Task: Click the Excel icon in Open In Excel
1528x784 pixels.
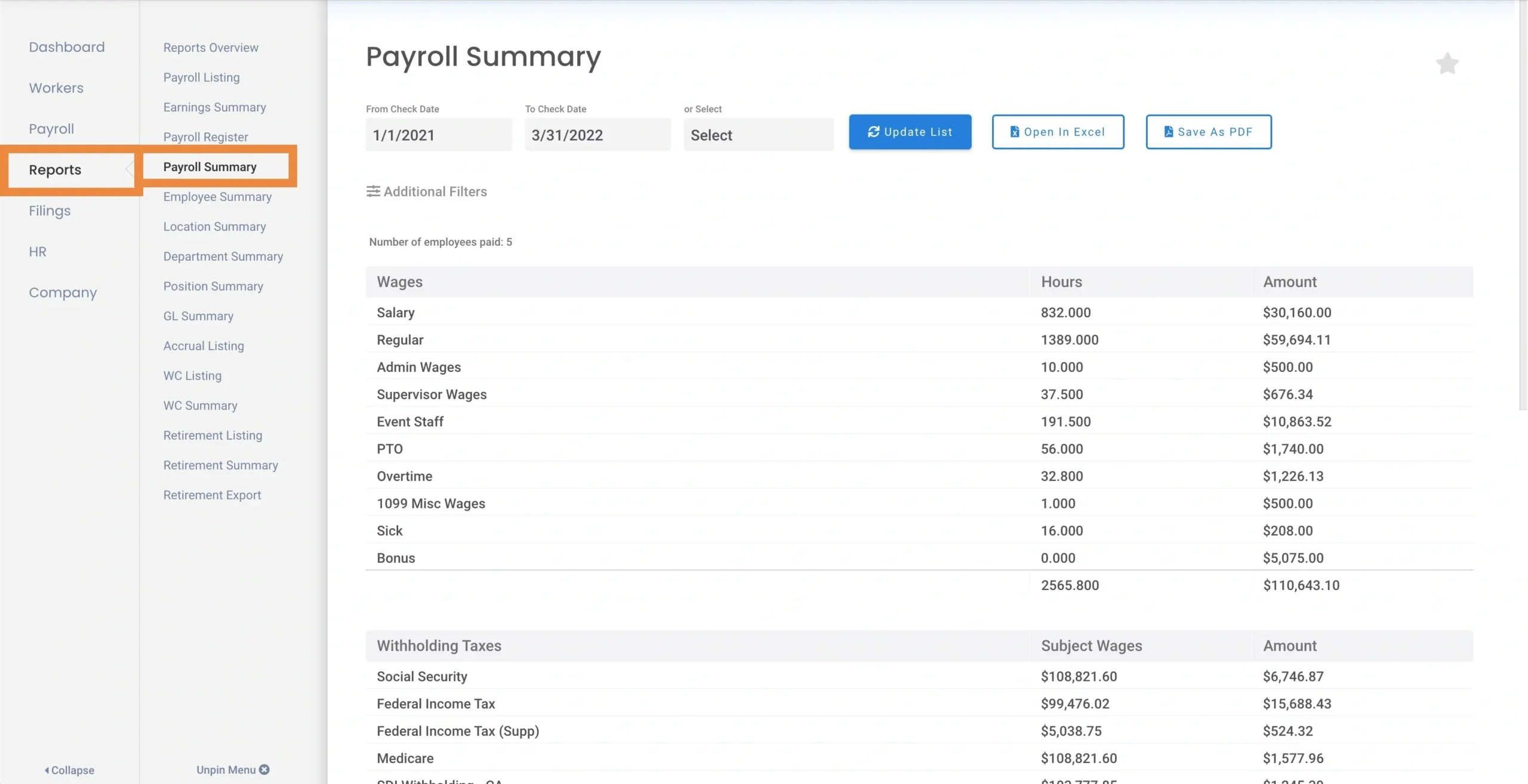Action: [x=1013, y=132]
